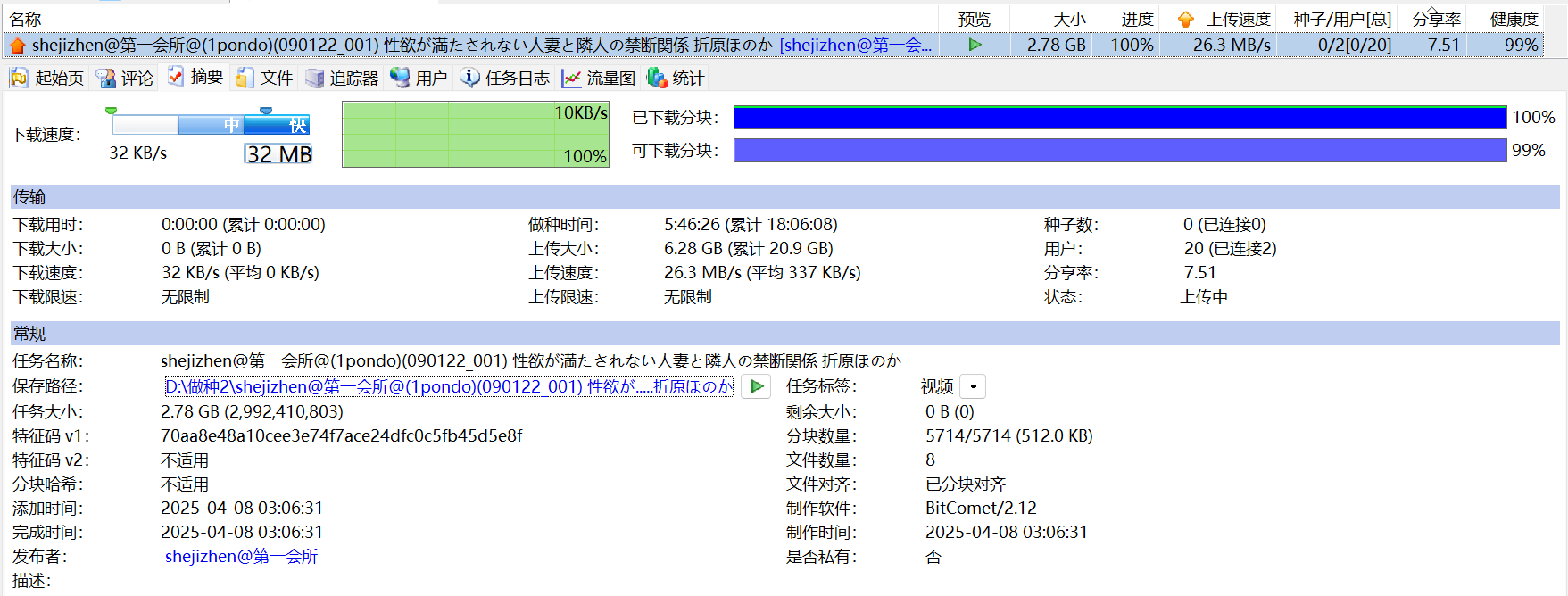Image resolution: width=1568 pixels, height=596 pixels.
Task: Click the play button beside save path
Action: coord(756,386)
